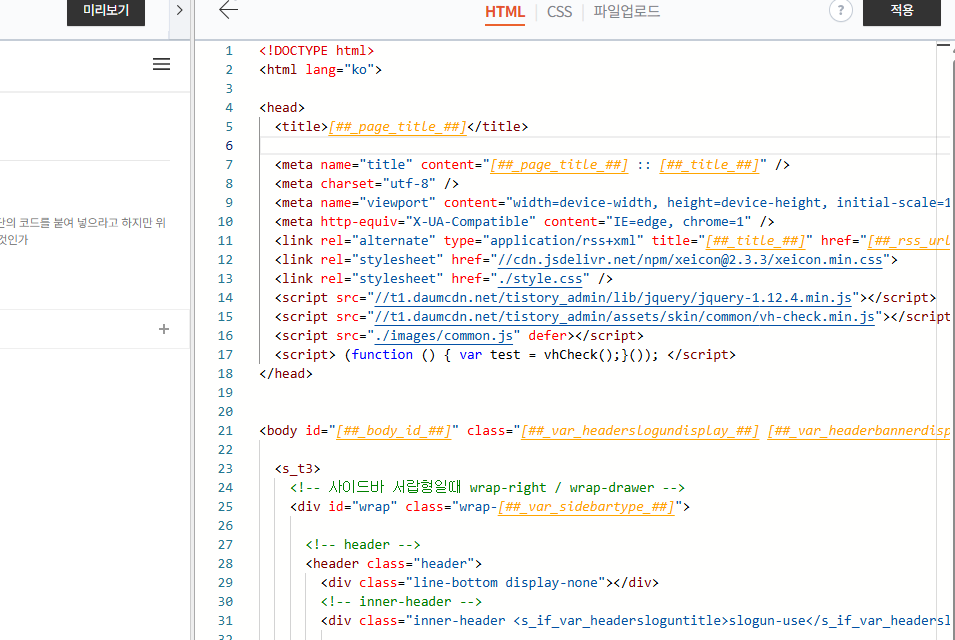
Task: Click the <!DOCTYPE html> declaration
Action: (x=317, y=51)
